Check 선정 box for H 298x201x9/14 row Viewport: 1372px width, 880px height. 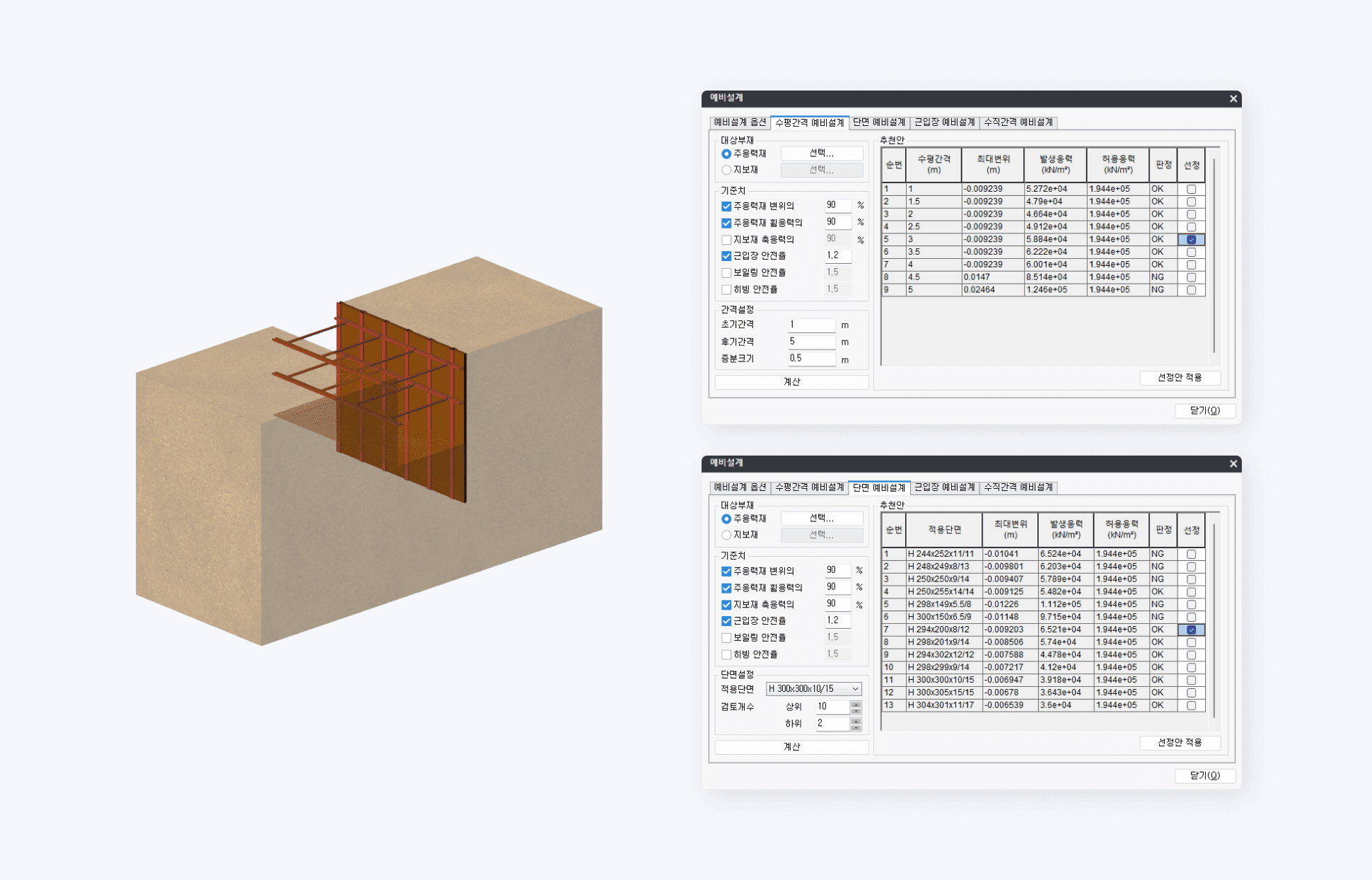(1191, 642)
